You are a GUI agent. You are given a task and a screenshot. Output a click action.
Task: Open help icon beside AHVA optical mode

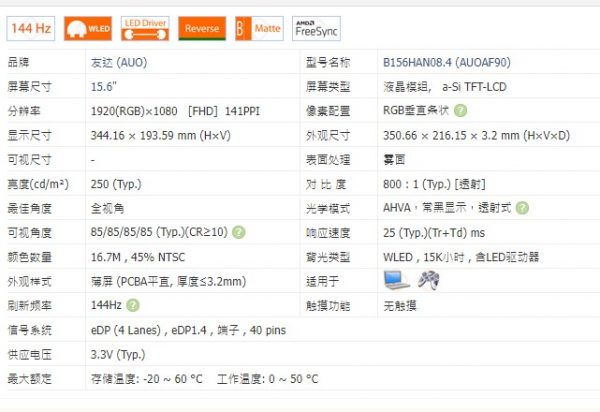[x=523, y=208]
